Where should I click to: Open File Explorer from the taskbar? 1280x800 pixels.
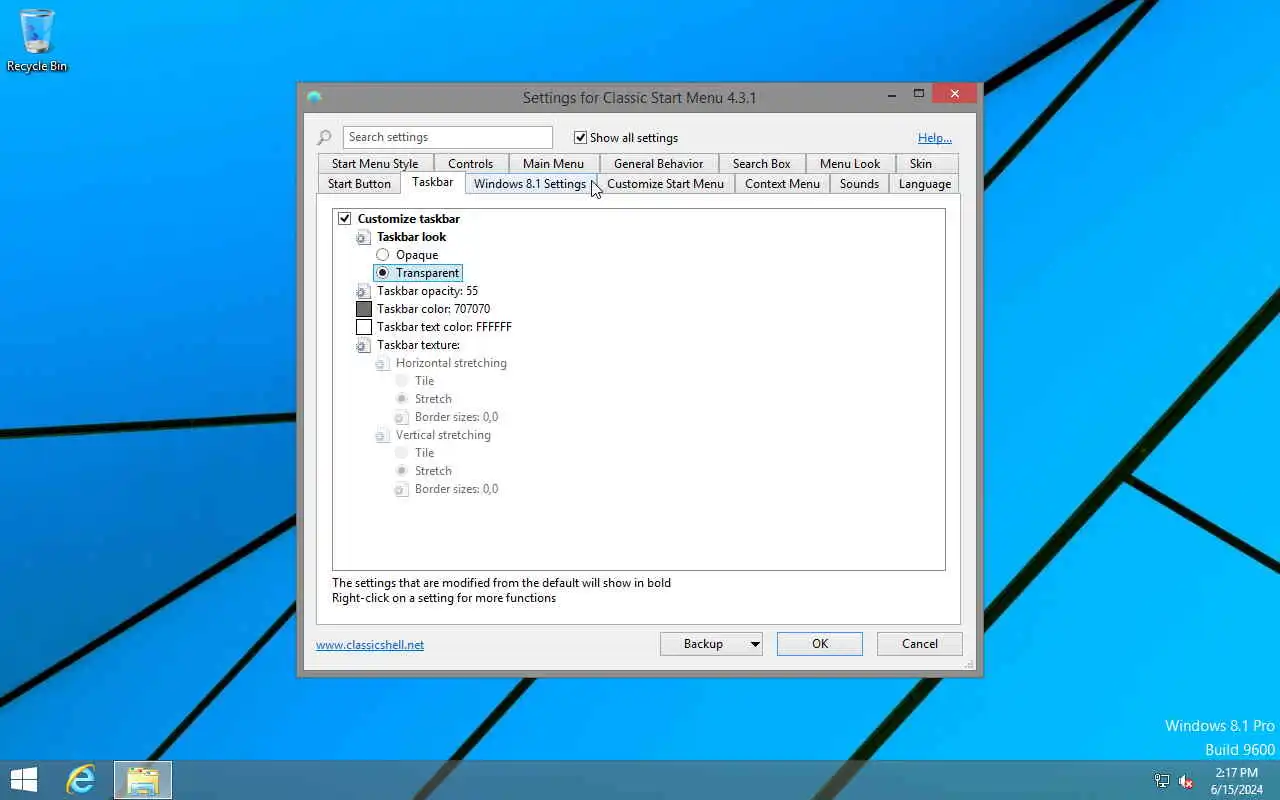coord(143,780)
